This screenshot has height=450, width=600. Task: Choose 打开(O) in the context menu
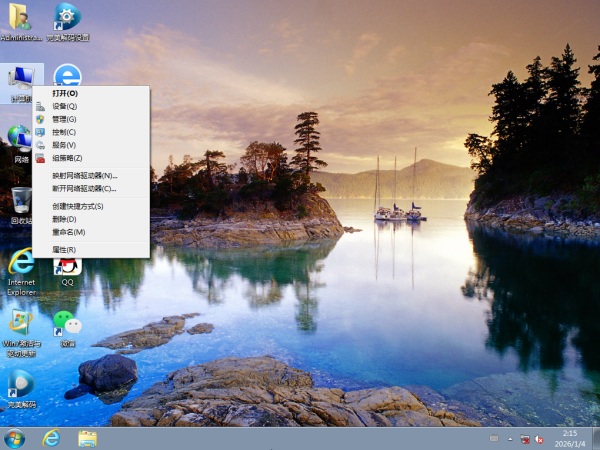click(x=65, y=93)
